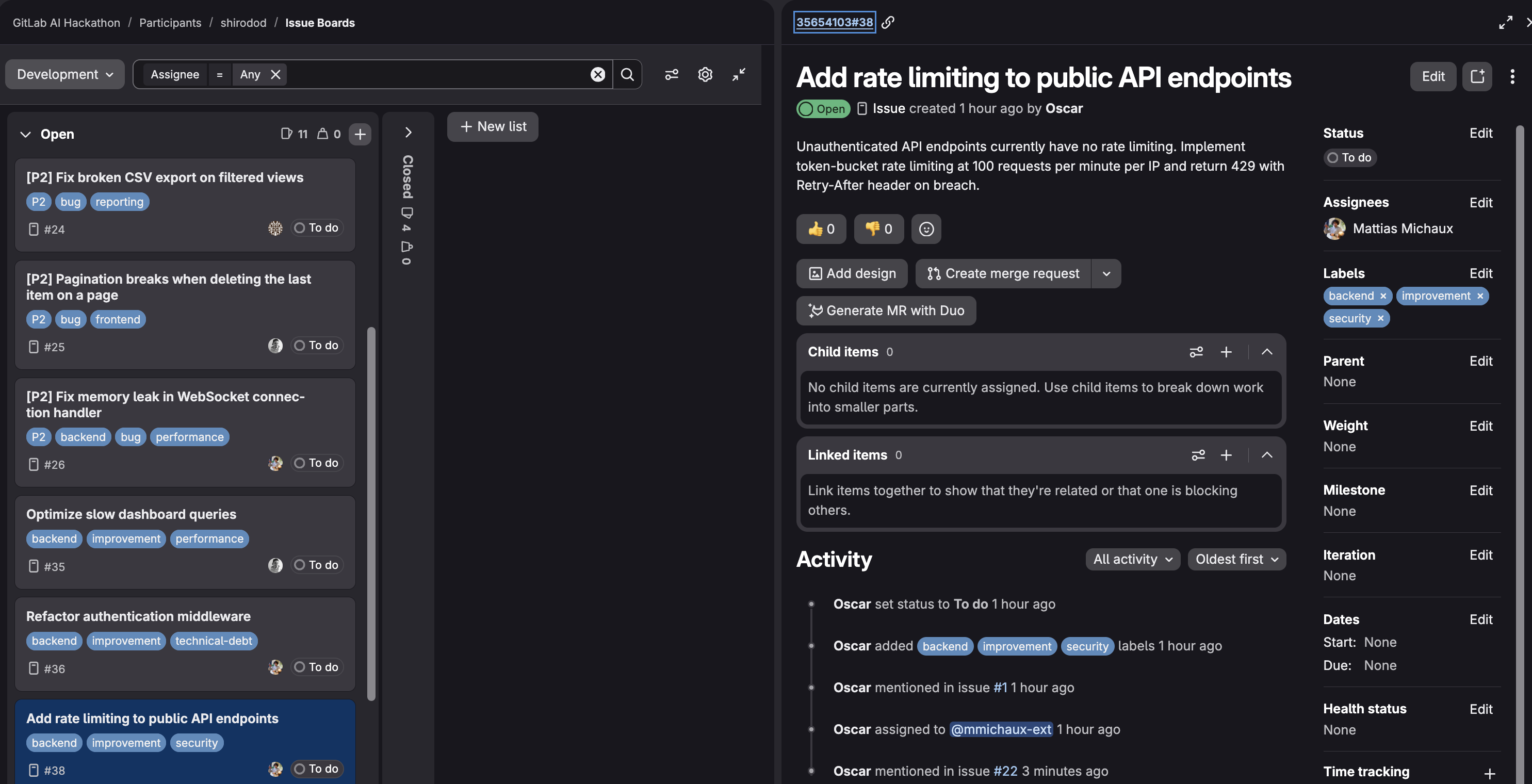
Task: Add new issue to Open list
Action: coord(360,134)
